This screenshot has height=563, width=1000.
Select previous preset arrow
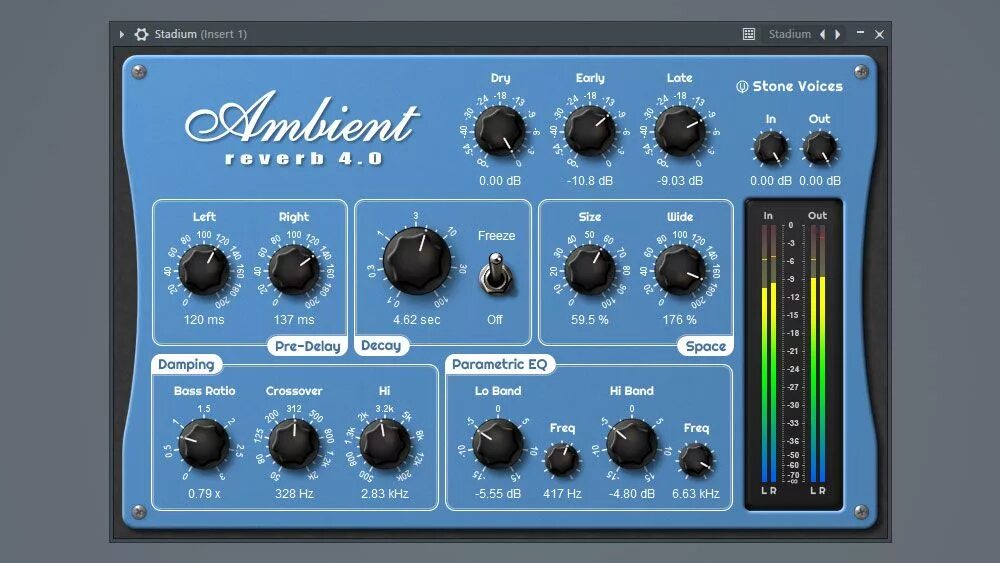[823, 34]
